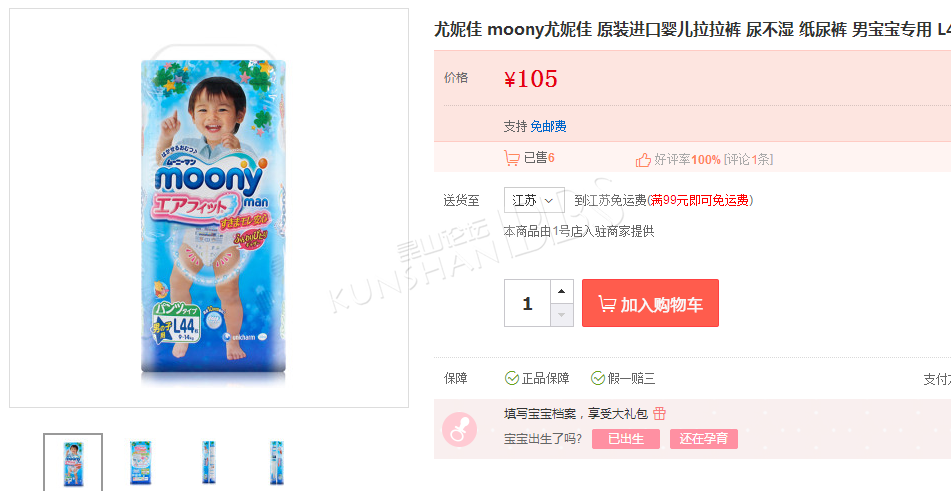Click the main moony product image
Viewport: 951px width, 491px height.
(209, 208)
